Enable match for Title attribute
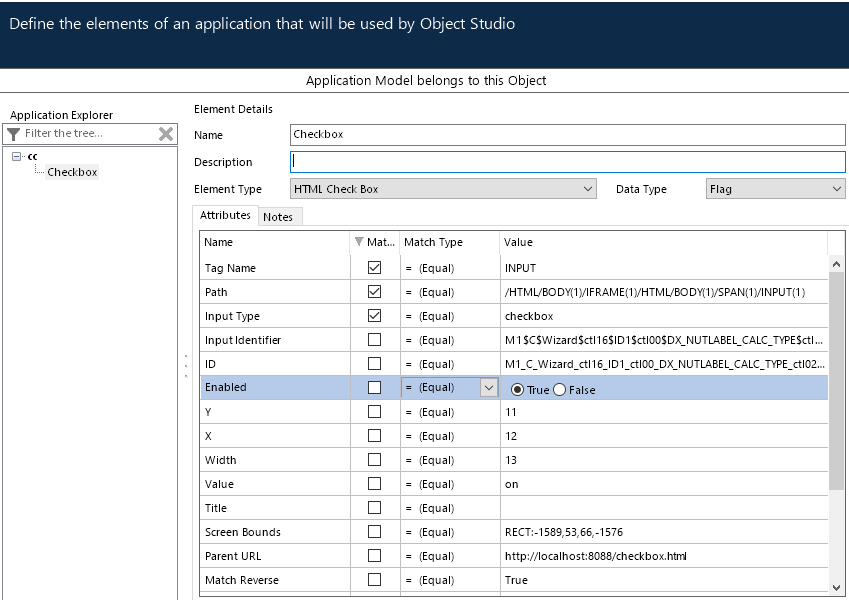 click(x=374, y=507)
